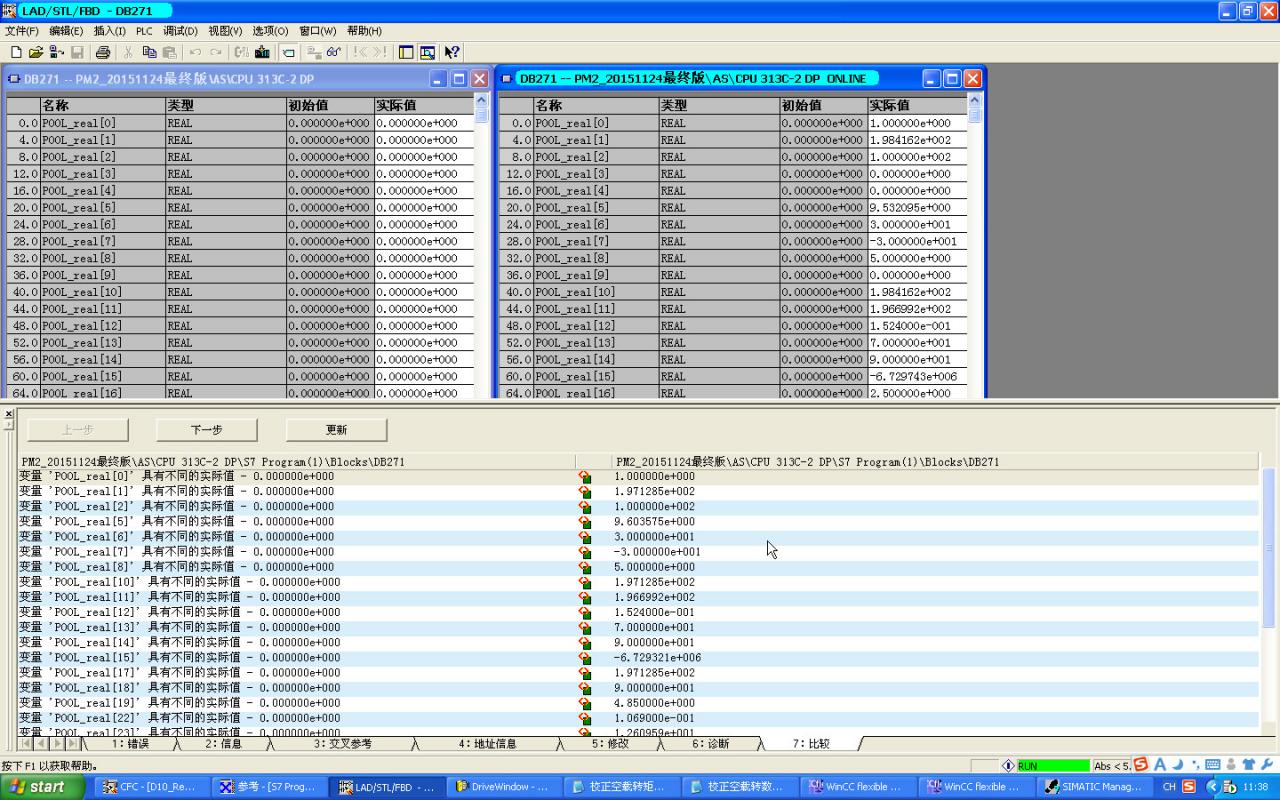Click last-tab scroll arrow in output pane
The height and width of the screenshot is (800, 1280).
(x=72, y=744)
